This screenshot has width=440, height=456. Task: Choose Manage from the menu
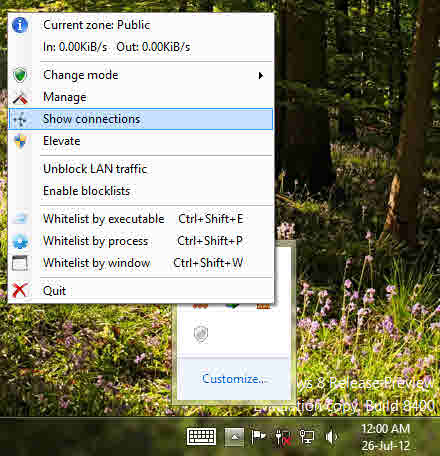[x=140, y=97]
